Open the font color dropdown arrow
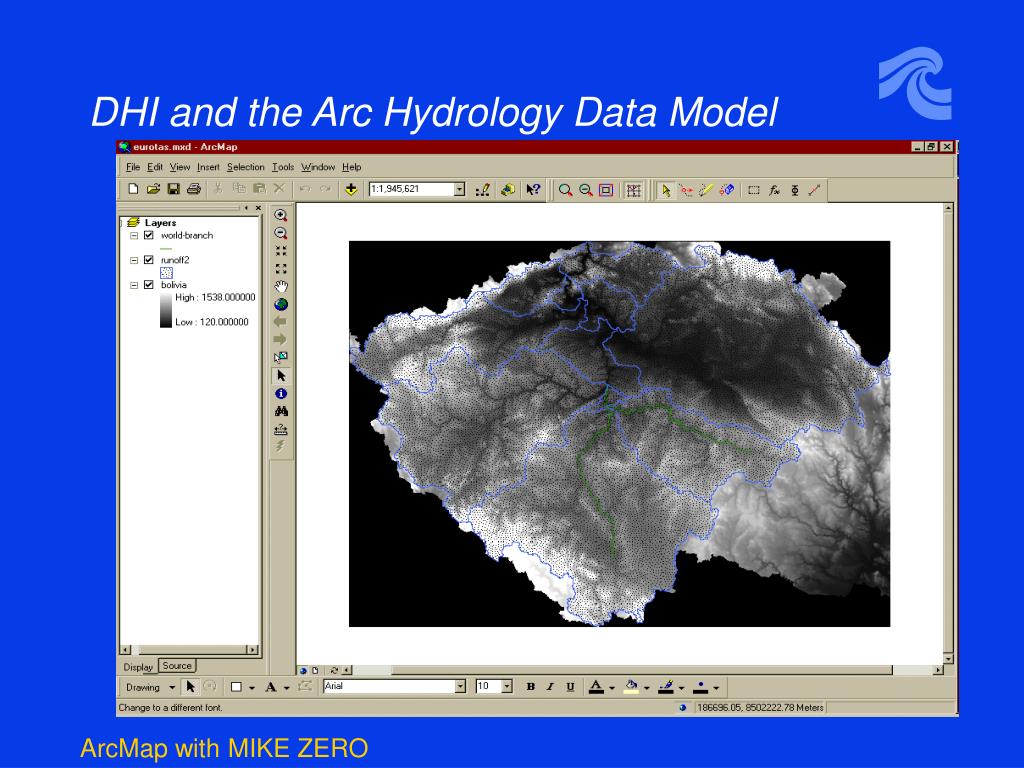The width and height of the screenshot is (1024, 768). point(612,688)
